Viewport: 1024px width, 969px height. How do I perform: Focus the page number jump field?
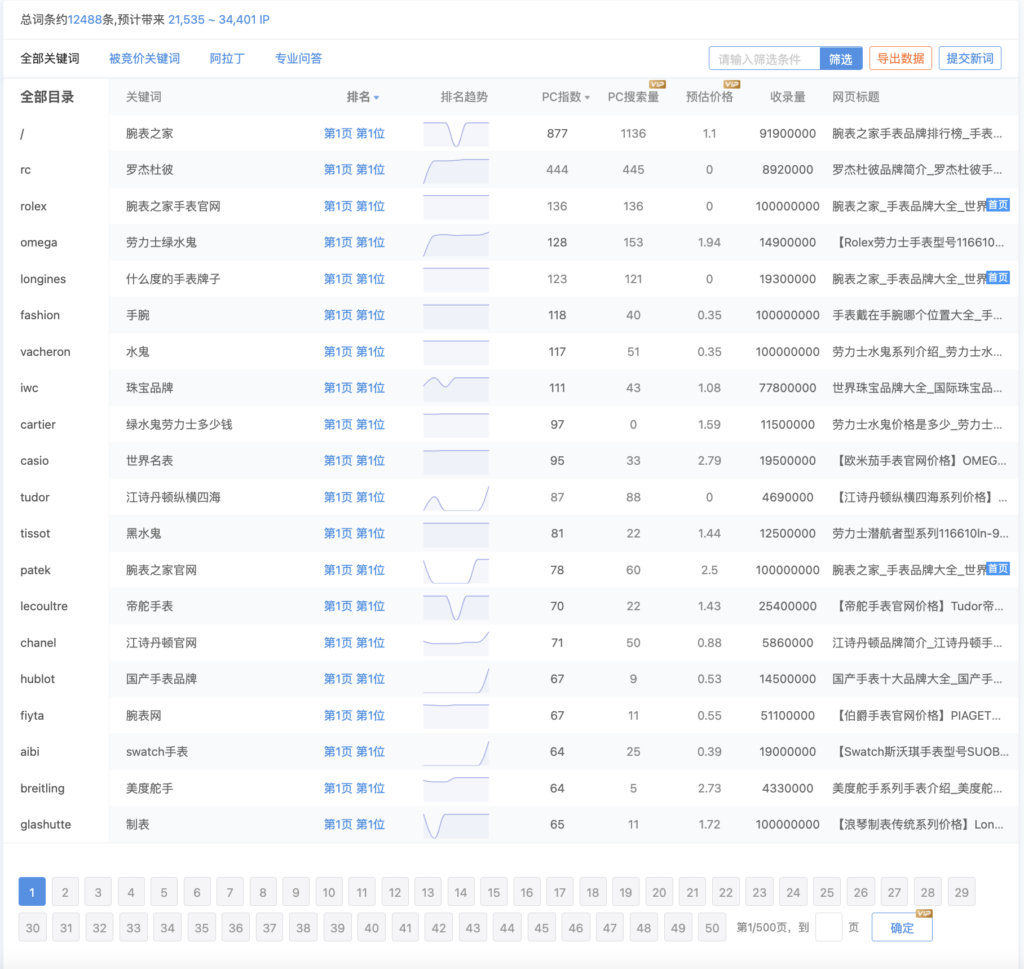(x=829, y=927)
